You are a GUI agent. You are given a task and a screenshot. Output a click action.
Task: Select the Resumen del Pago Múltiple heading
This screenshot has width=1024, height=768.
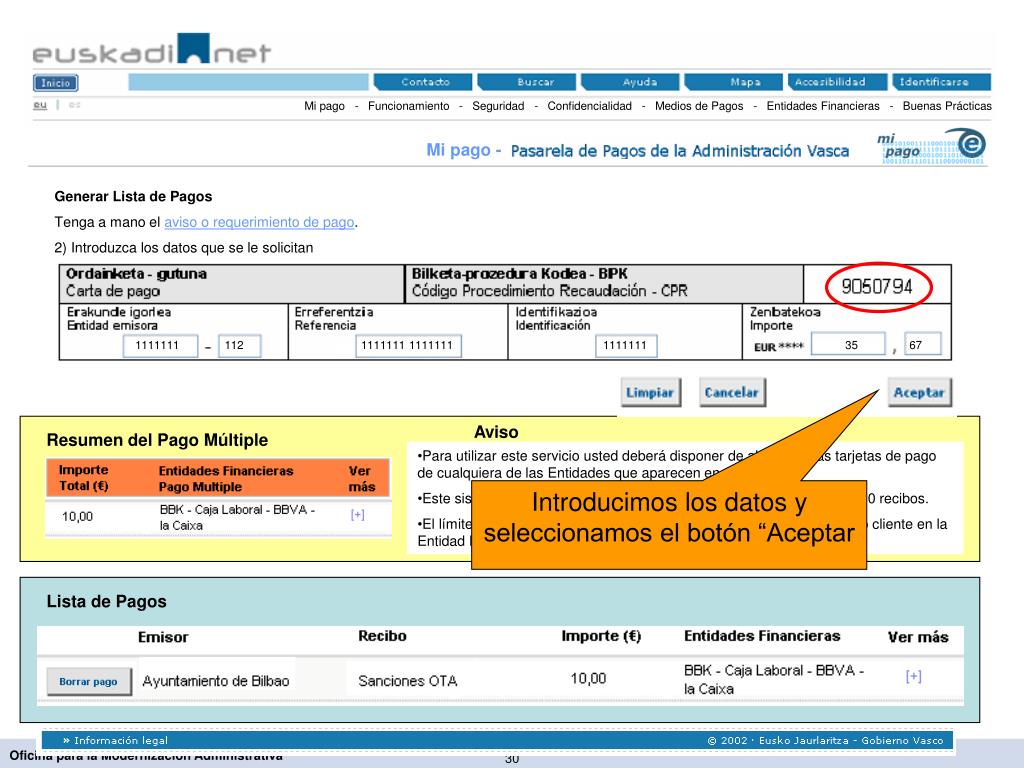(157, 440)
